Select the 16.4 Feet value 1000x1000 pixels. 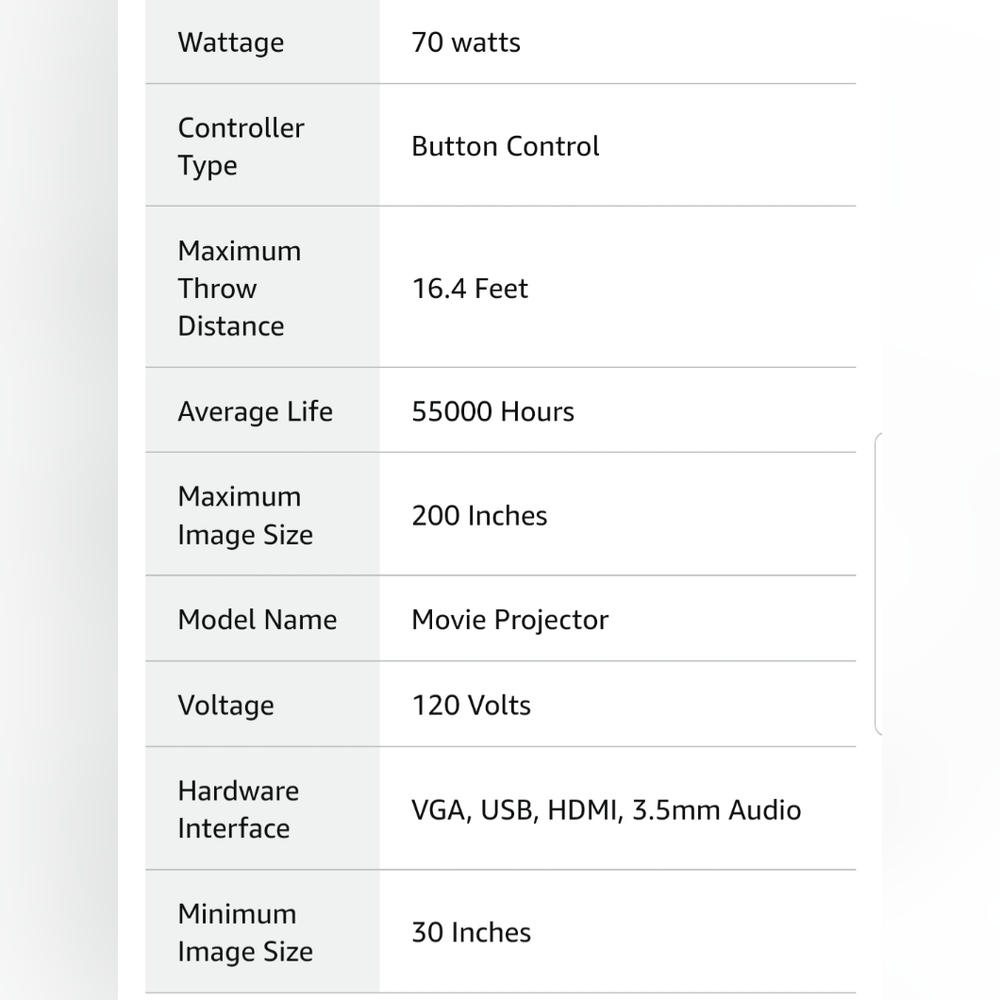pyautogui.click(x=470, y=288)
